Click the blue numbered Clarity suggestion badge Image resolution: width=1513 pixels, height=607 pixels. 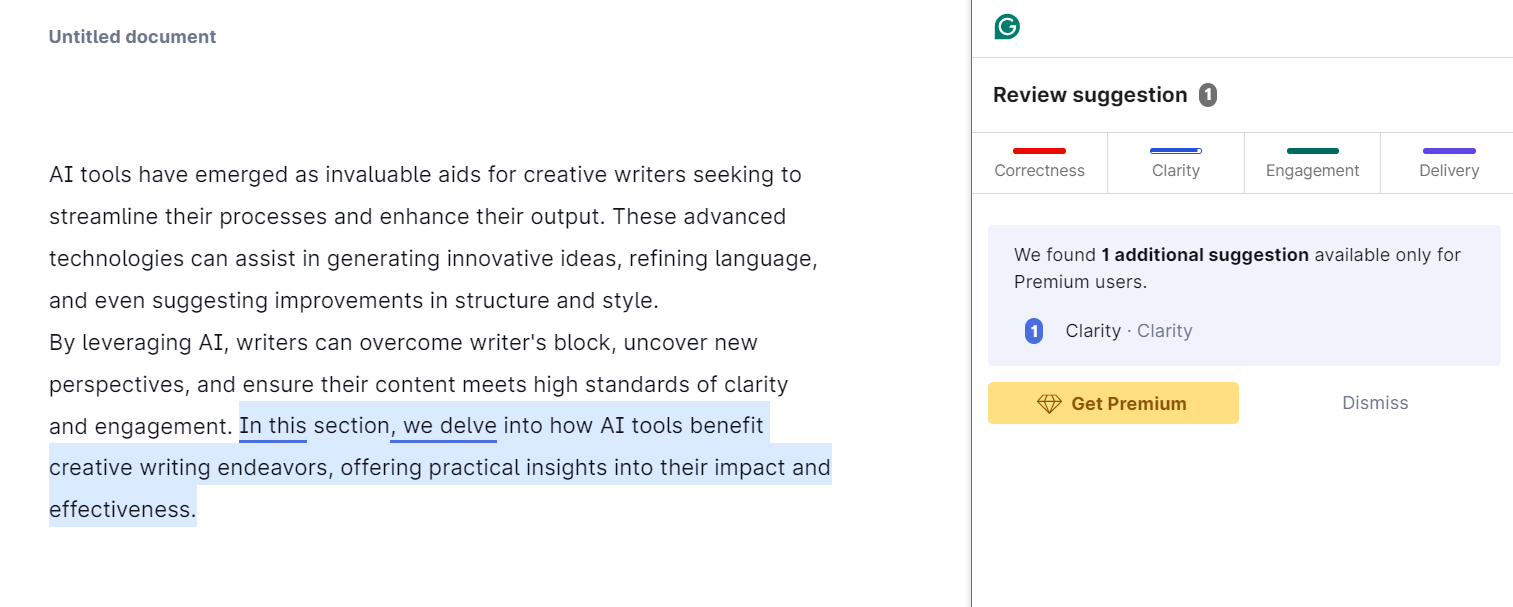pos(1033,331)
